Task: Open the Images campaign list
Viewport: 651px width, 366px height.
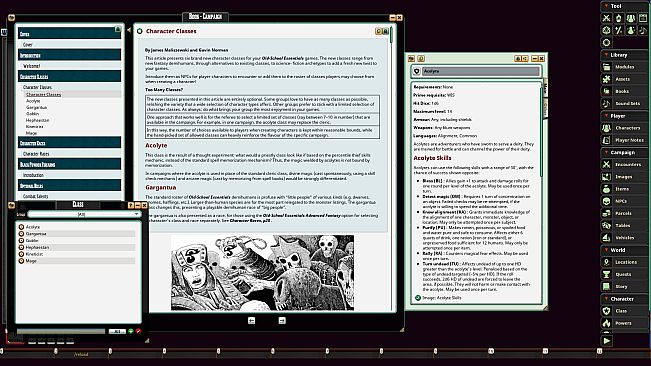Action: [624, 177]
